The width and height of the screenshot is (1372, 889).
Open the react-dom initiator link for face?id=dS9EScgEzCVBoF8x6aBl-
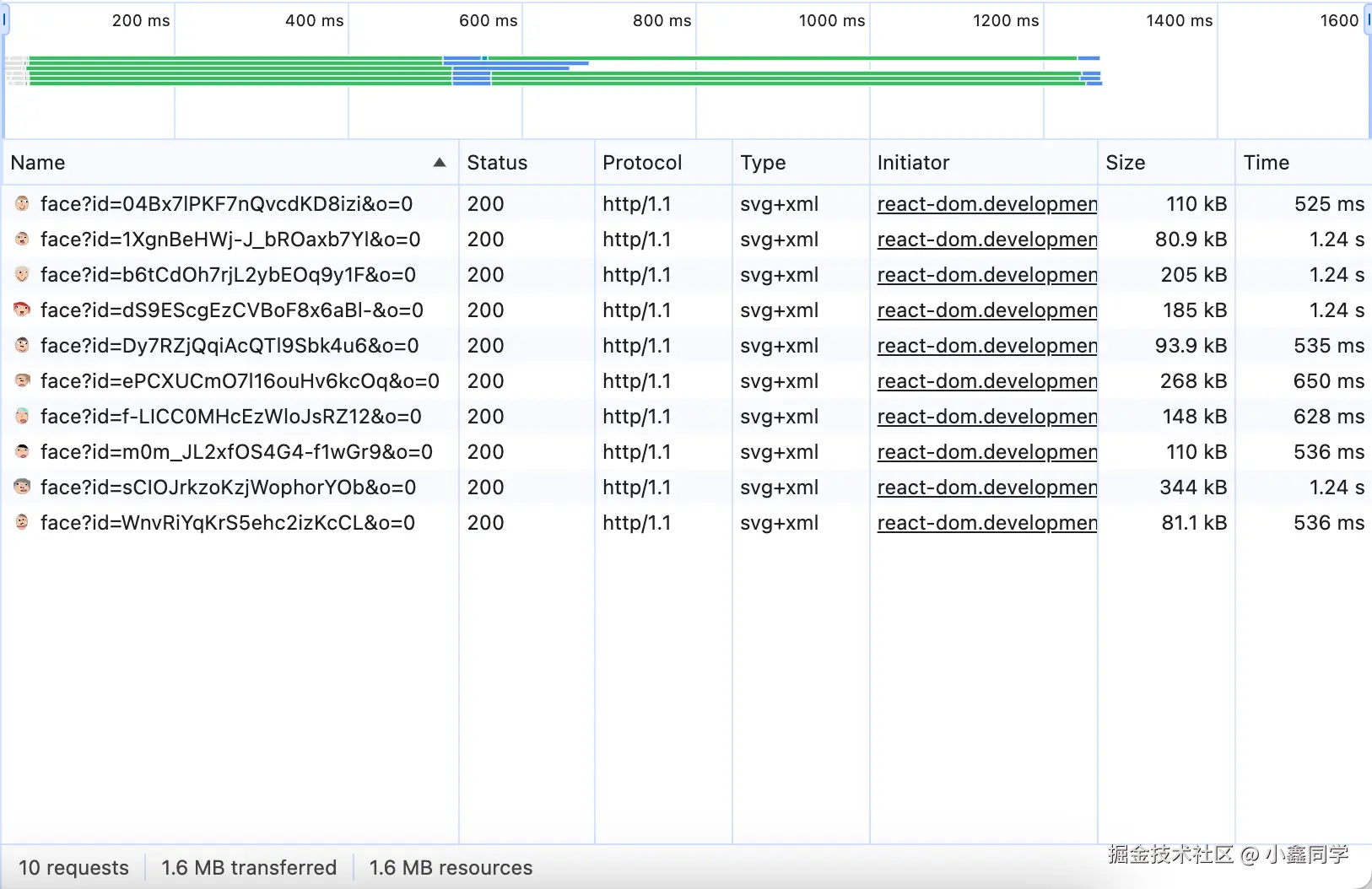[987, 310]
